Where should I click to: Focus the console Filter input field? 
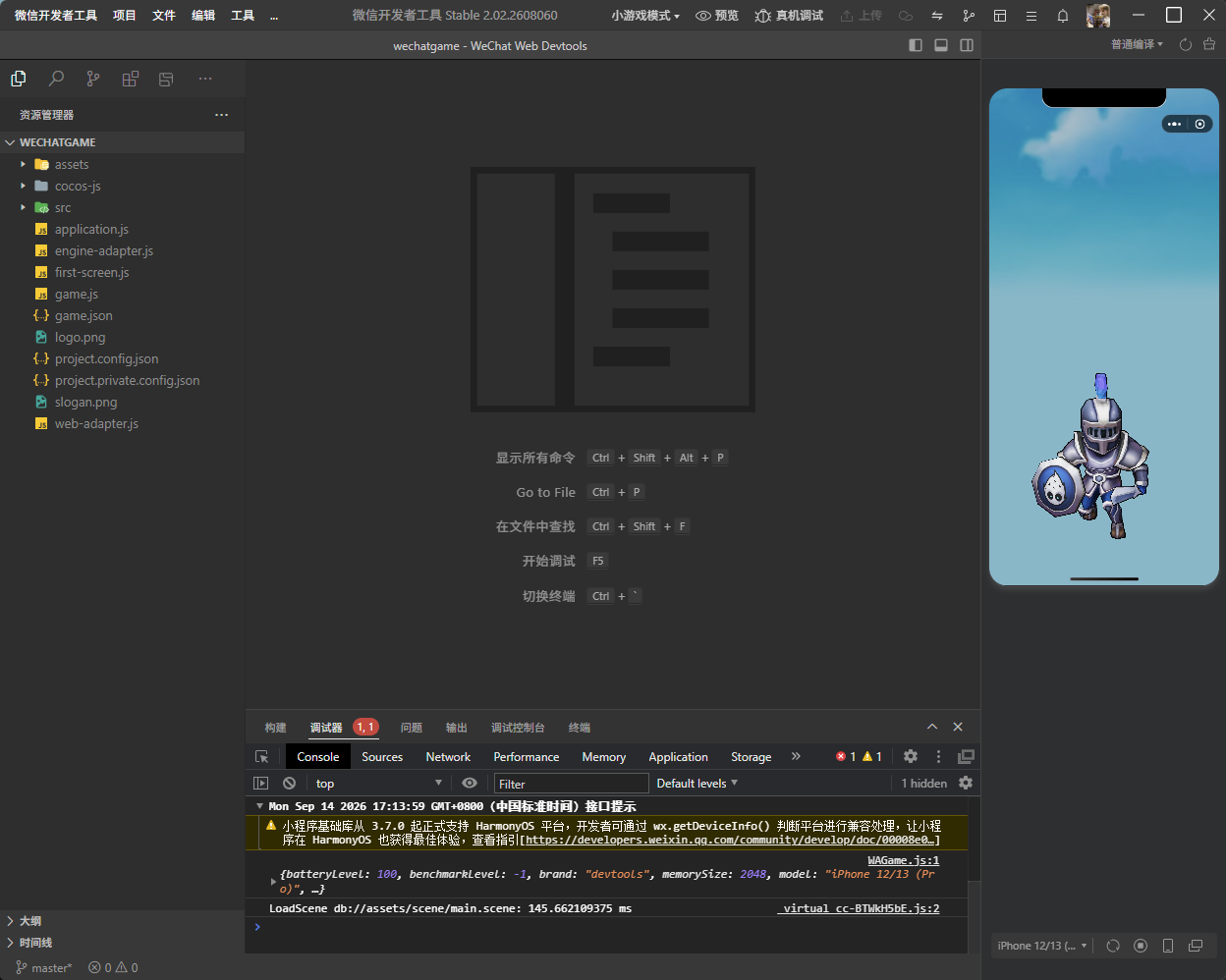572,784
